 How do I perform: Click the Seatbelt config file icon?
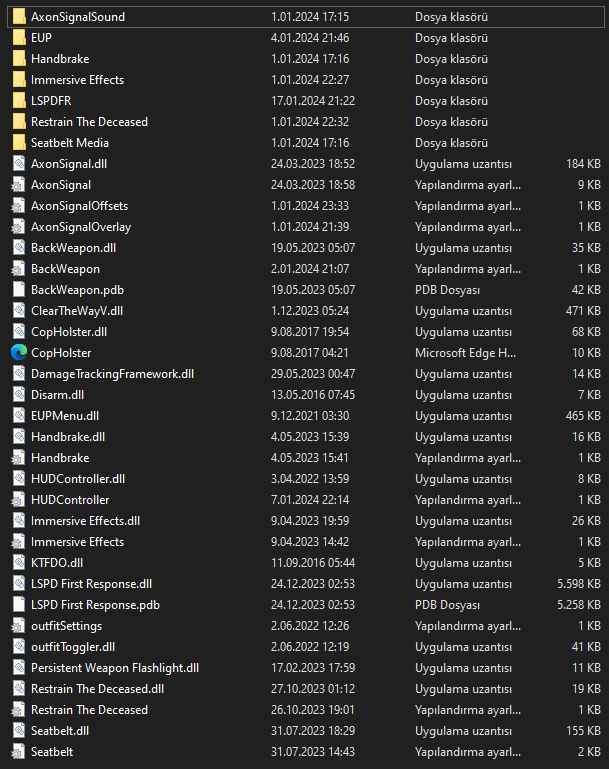19,752
